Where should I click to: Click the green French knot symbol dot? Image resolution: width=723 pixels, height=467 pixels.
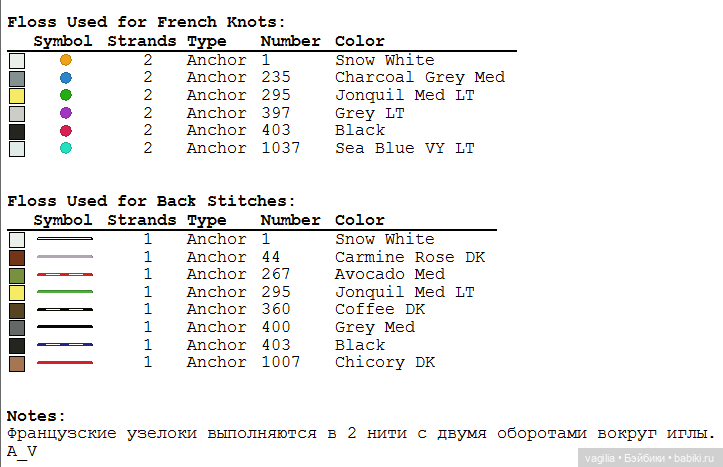(66, 95)
